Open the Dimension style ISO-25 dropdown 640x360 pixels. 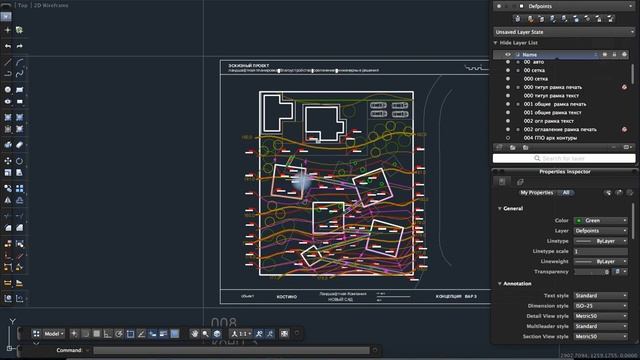pos(601,306)
